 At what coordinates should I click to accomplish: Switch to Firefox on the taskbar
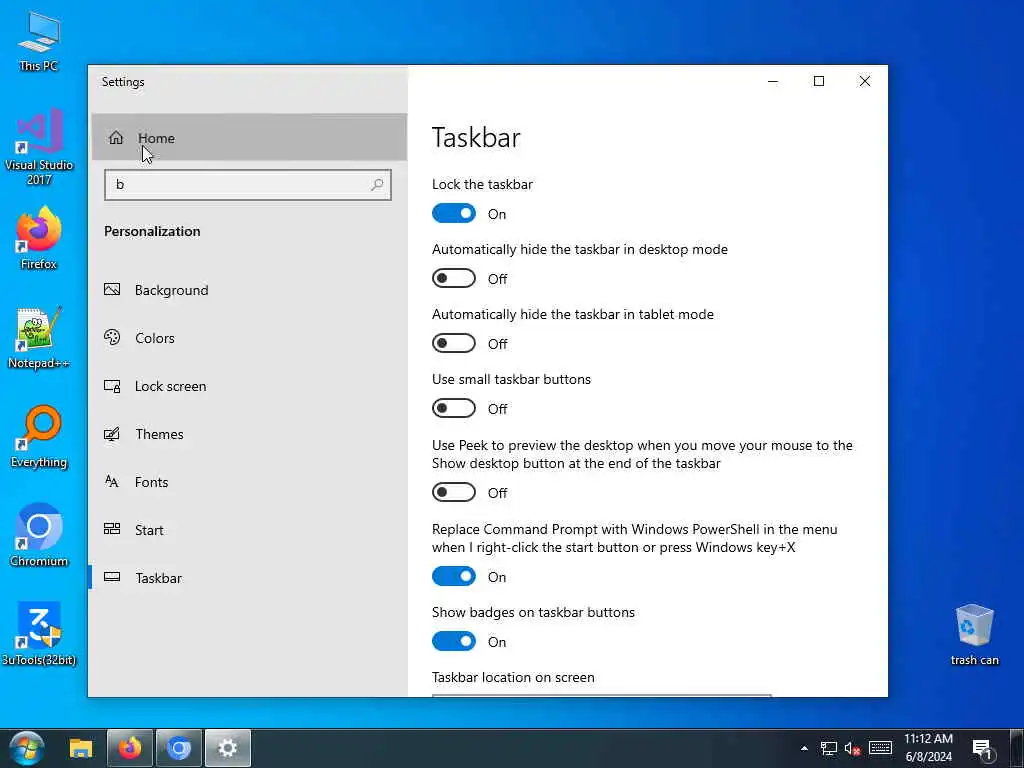click(130, 748)
